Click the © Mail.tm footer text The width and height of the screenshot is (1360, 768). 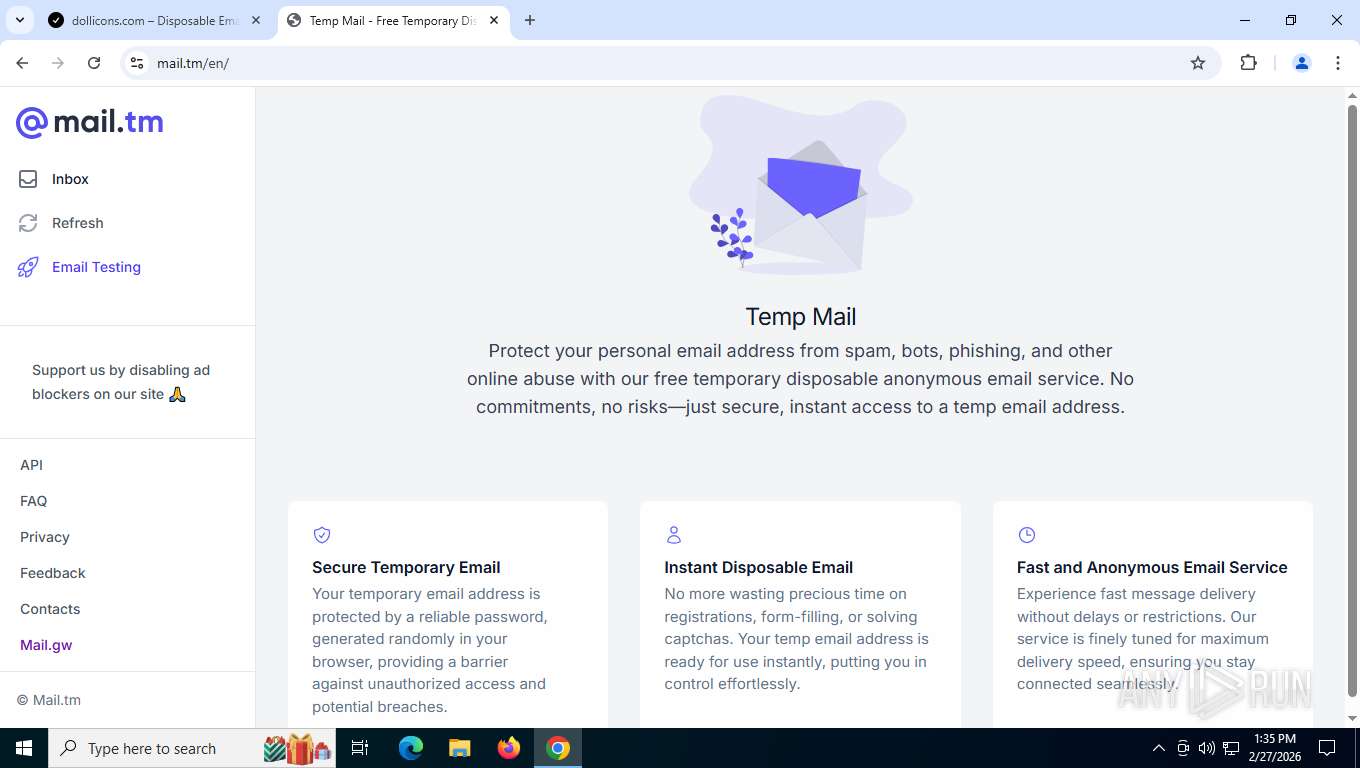pyautogui.click(x=49, y=700)
